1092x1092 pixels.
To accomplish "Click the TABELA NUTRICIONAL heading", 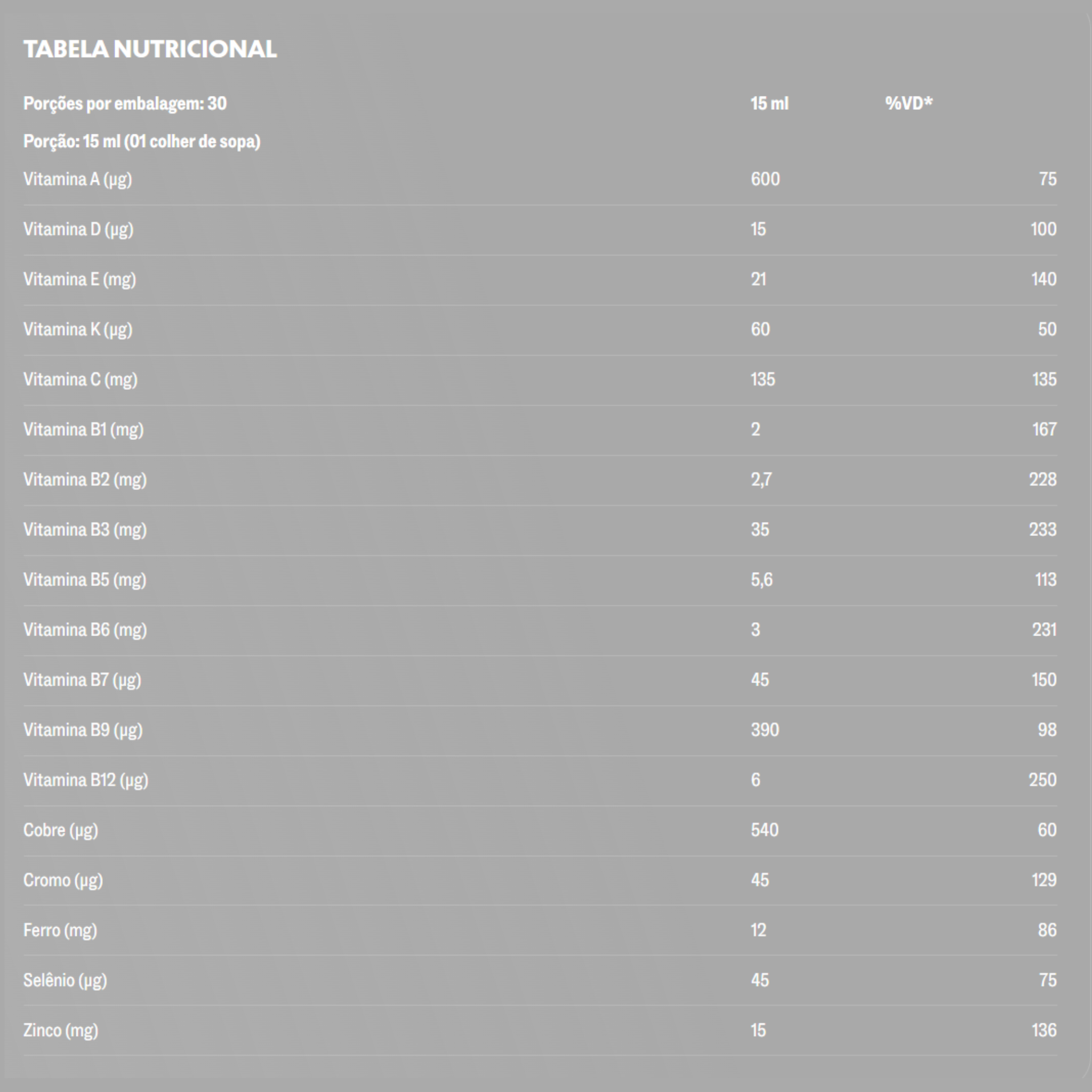I will [150, 49].
